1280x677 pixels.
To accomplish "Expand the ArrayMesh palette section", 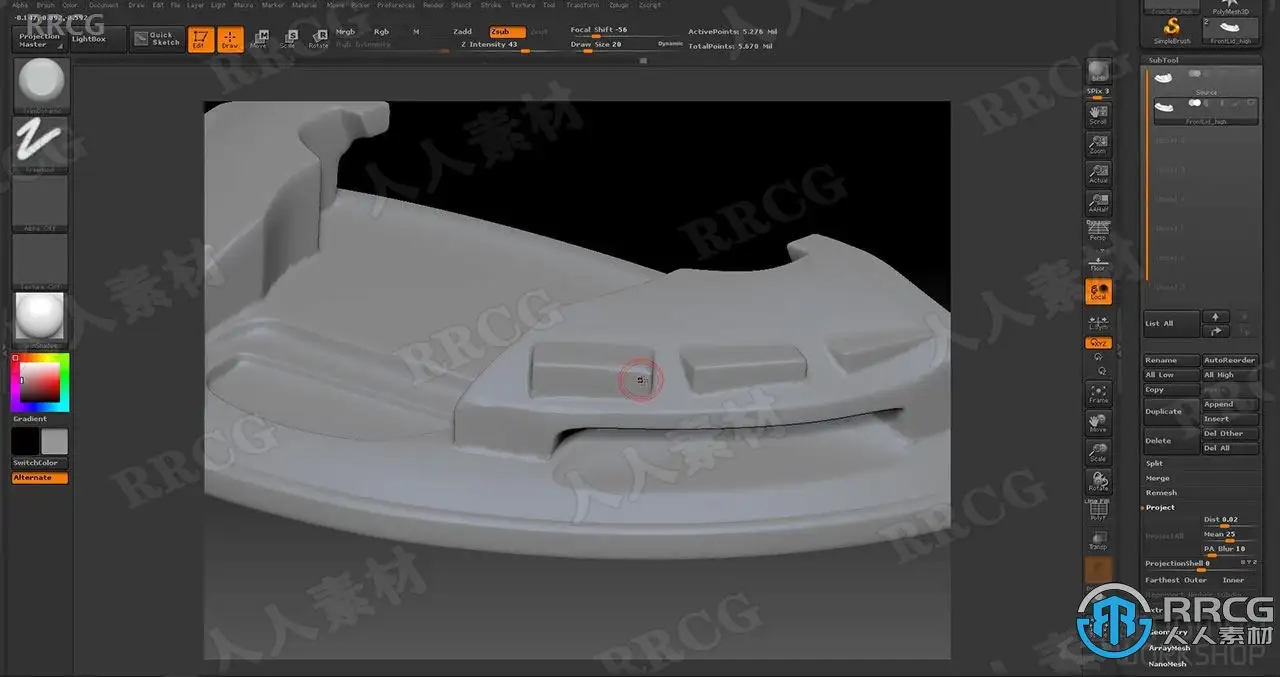I will (1169, 648).
